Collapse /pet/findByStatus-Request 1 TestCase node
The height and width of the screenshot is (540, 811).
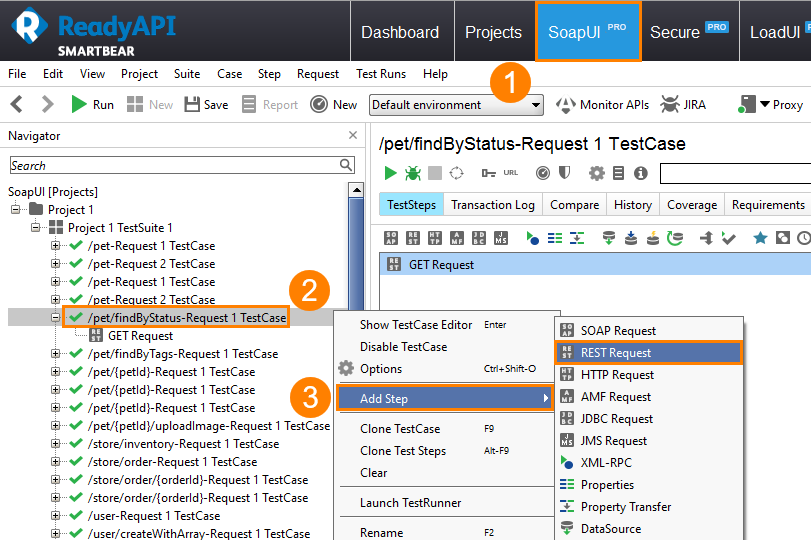55,318
